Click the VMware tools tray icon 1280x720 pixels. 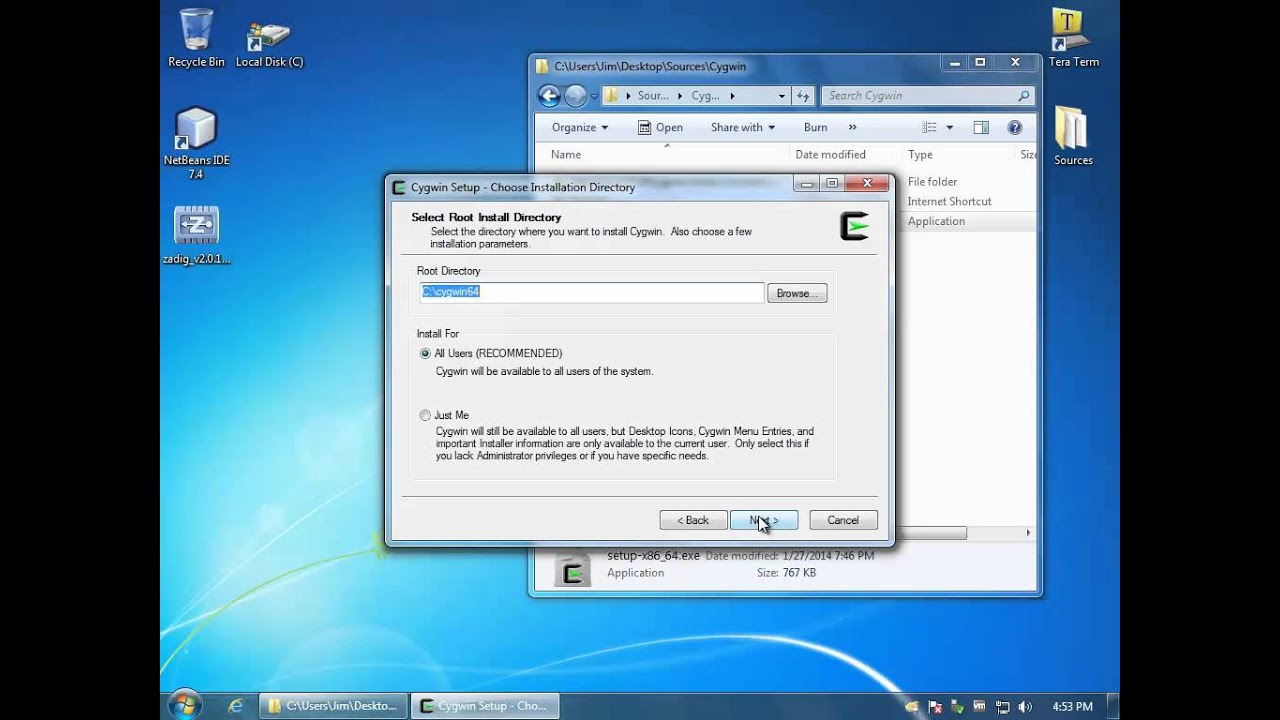(979, 706)
